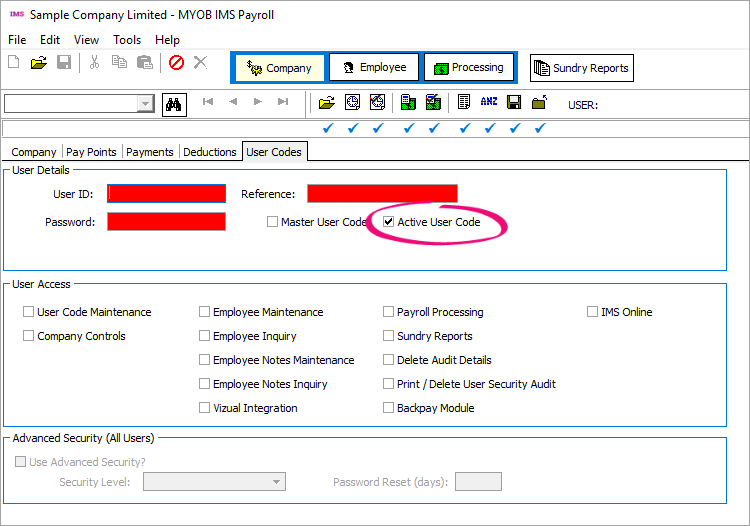Open the Employee module button
This screenshot has width=750, height=526.
[375, 67]
